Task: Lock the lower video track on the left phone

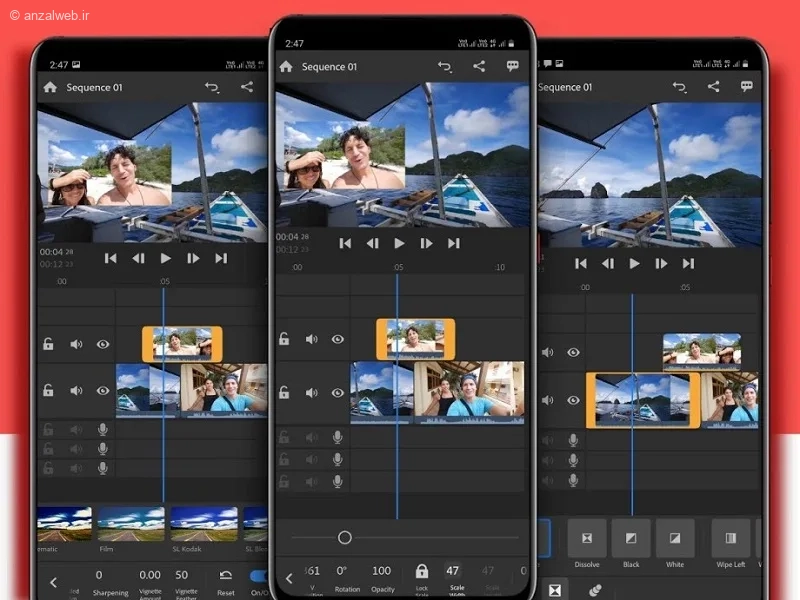Action: pos(48,390)
